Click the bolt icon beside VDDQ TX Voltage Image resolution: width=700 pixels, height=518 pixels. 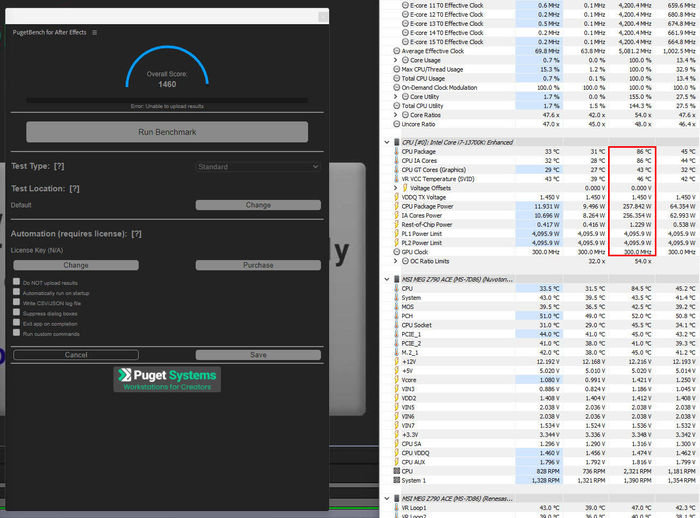396,197
